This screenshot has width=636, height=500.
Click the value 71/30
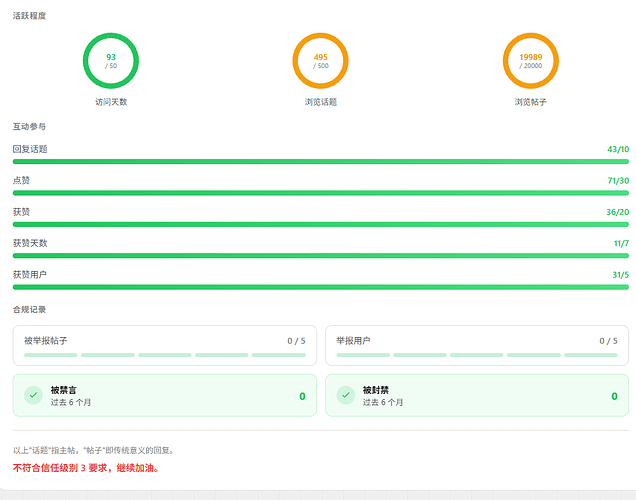tap(618, 180)
